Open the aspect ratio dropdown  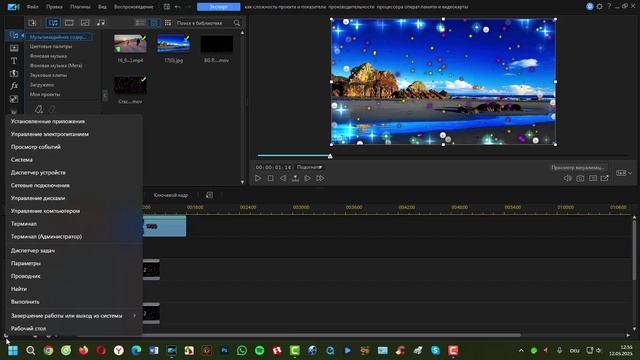pos(624,173)
